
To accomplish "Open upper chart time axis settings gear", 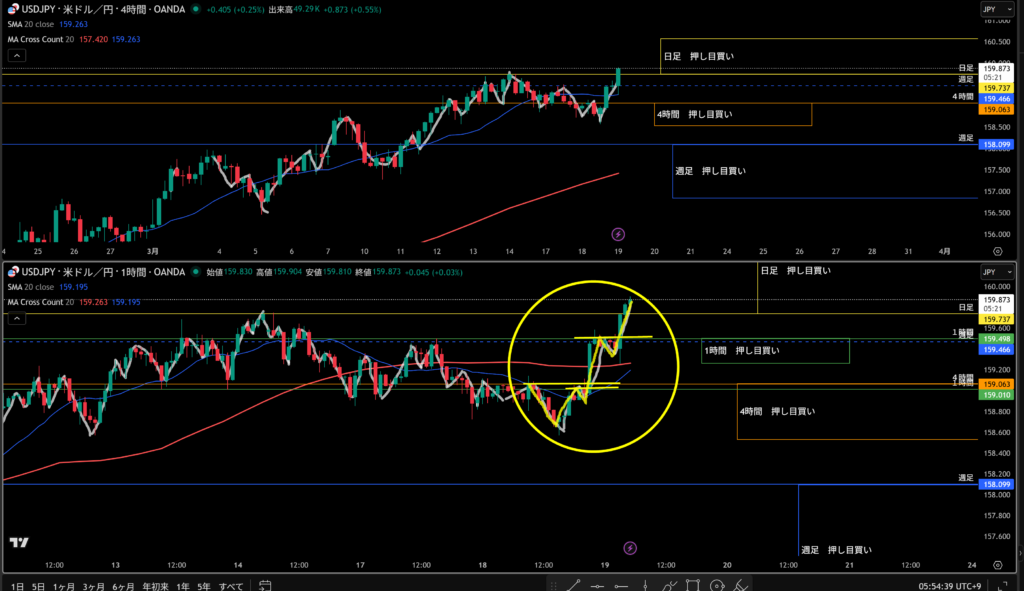I will click(x=997, y=250).
